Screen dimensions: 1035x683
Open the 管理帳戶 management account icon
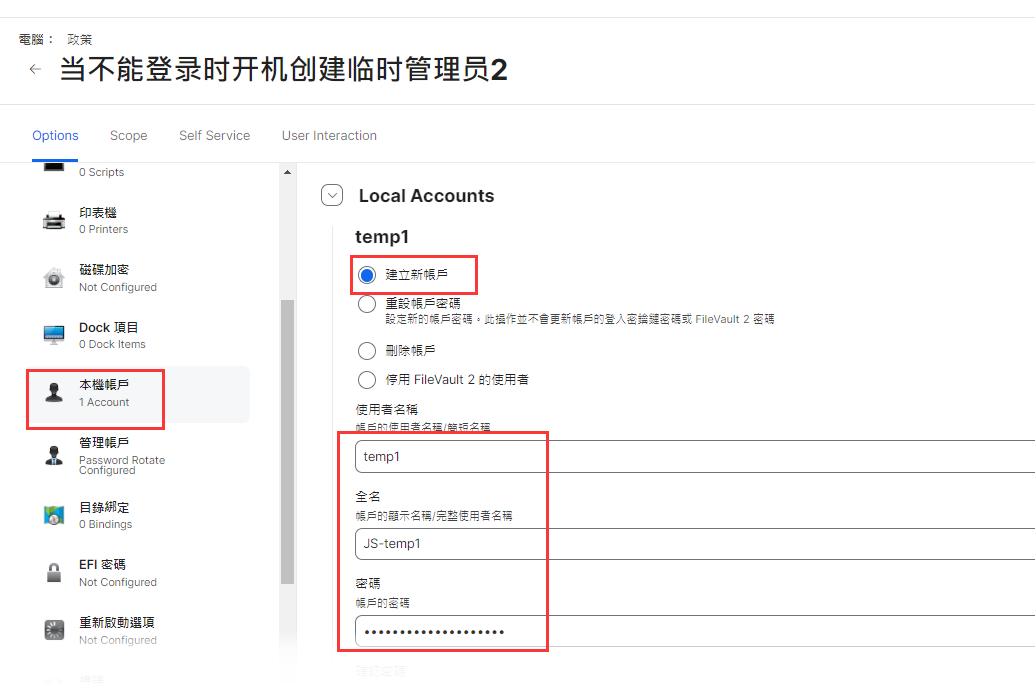[54, 456]
